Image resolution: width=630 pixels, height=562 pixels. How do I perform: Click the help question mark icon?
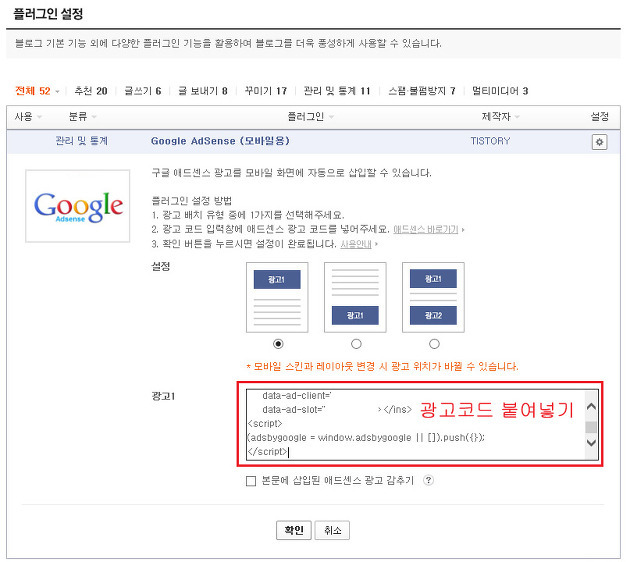(x=428, y=480)
